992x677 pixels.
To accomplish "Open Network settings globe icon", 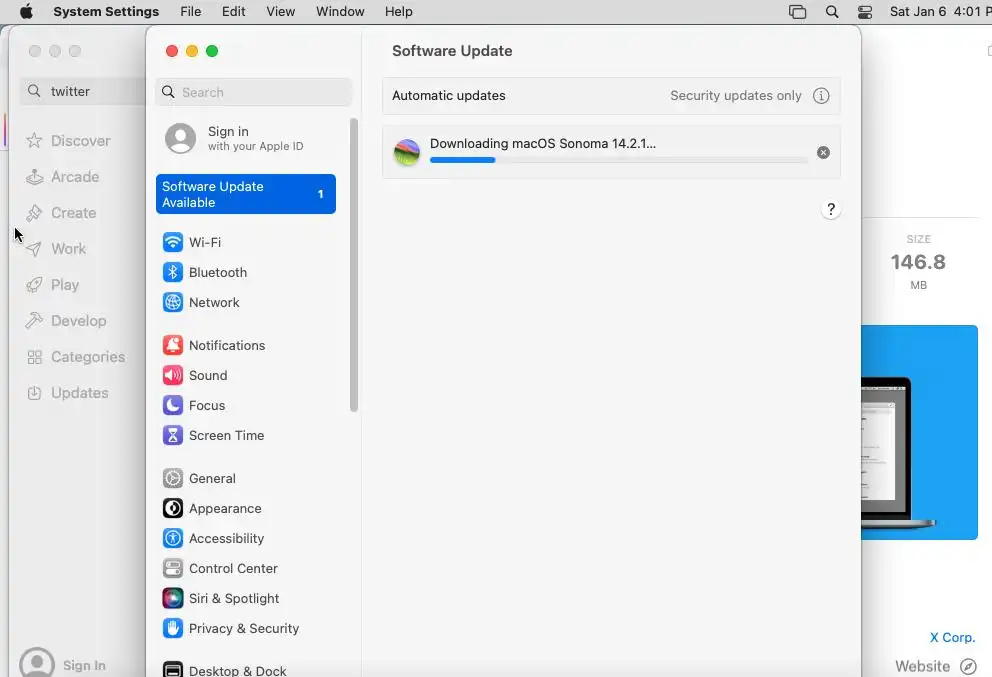I will point(173,302).
